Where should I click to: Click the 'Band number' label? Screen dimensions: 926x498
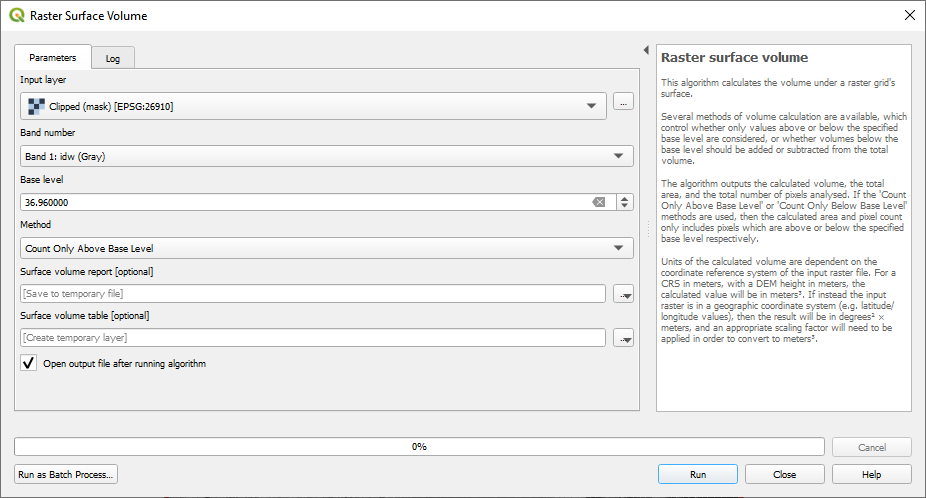(x=48, y=132)
